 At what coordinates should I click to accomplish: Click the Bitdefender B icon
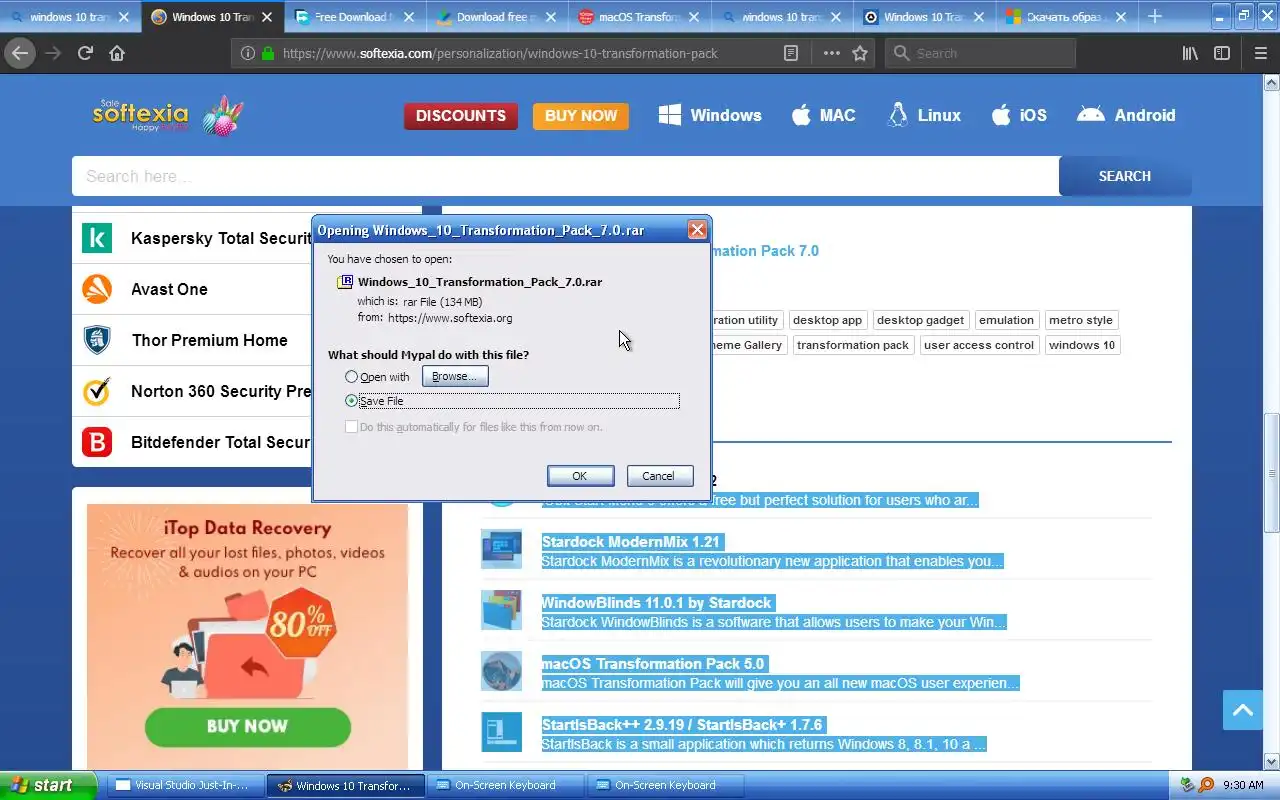97,442
